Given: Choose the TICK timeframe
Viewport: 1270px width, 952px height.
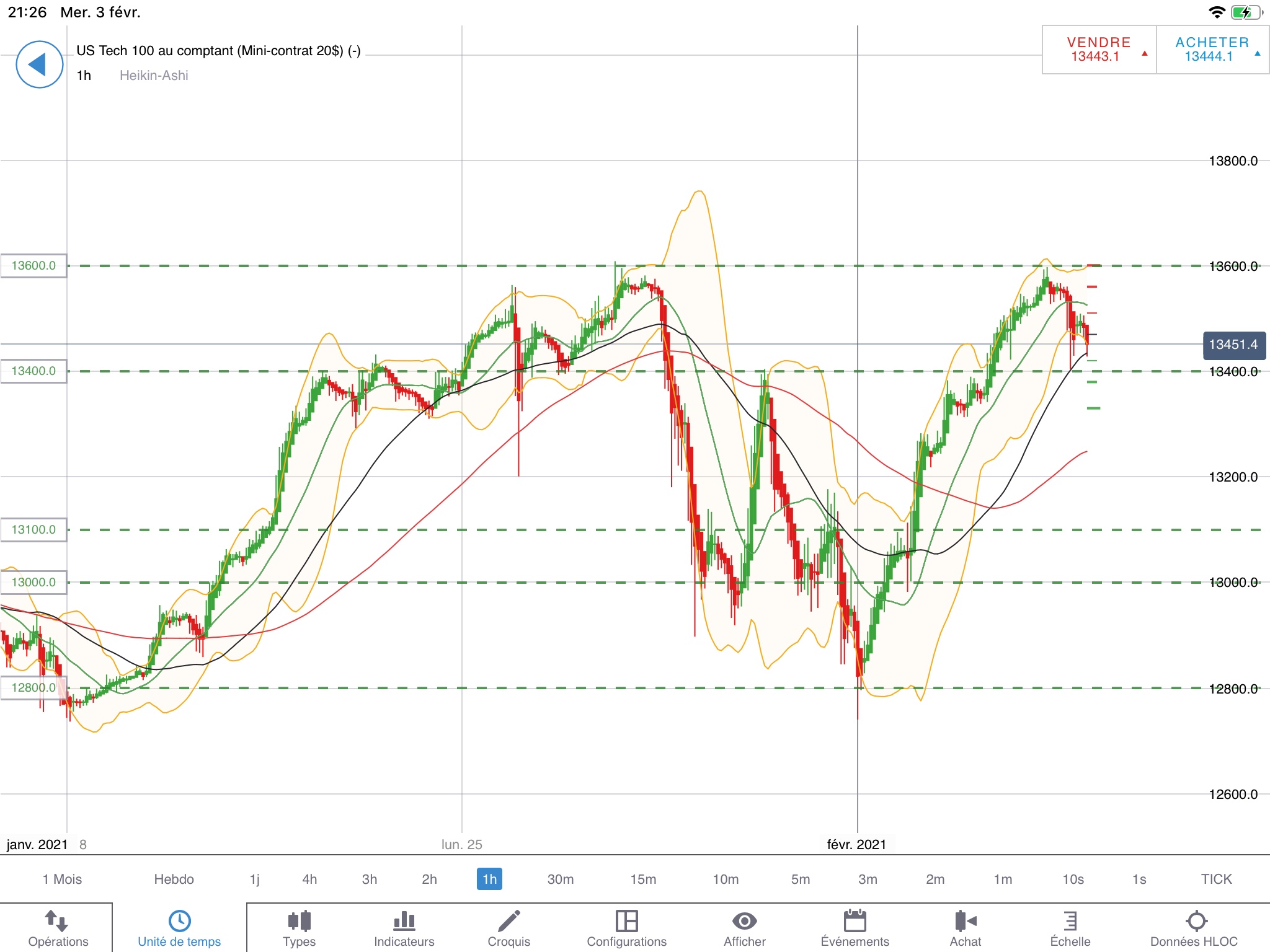Looking at the screenshot, I should point(1216,879).
